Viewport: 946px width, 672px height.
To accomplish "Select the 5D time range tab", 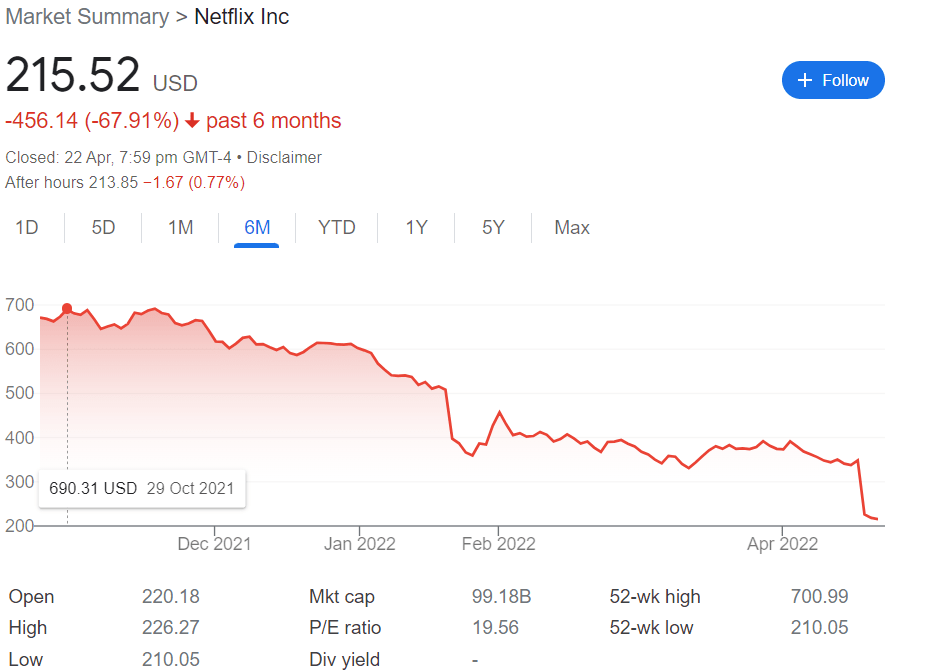I will (x=103, y=228).
